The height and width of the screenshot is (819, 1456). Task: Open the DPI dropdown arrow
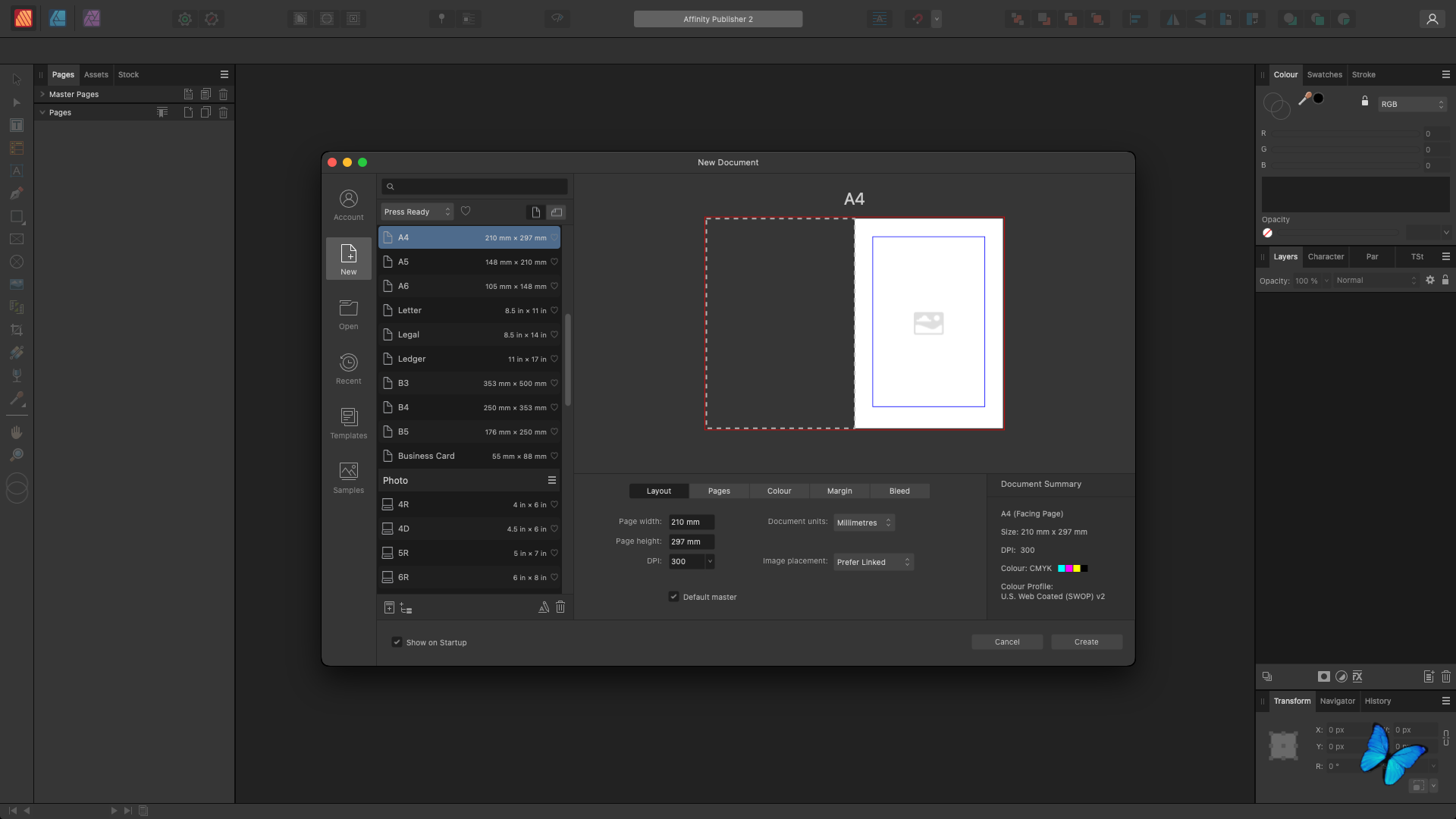[710, 562]
